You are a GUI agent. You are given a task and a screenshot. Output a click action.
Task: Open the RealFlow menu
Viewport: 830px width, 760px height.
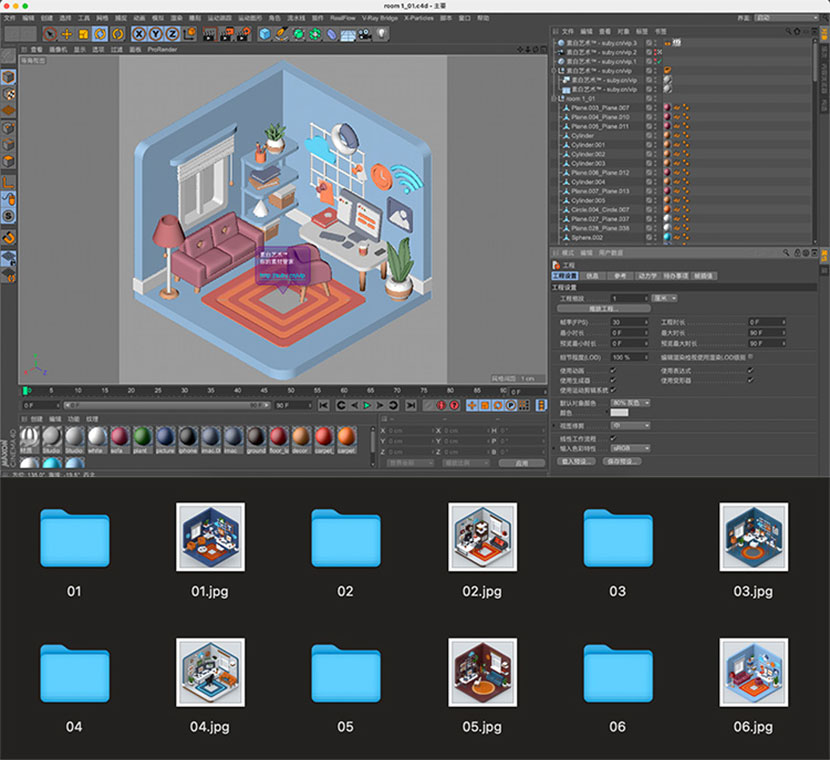(343, 18)
